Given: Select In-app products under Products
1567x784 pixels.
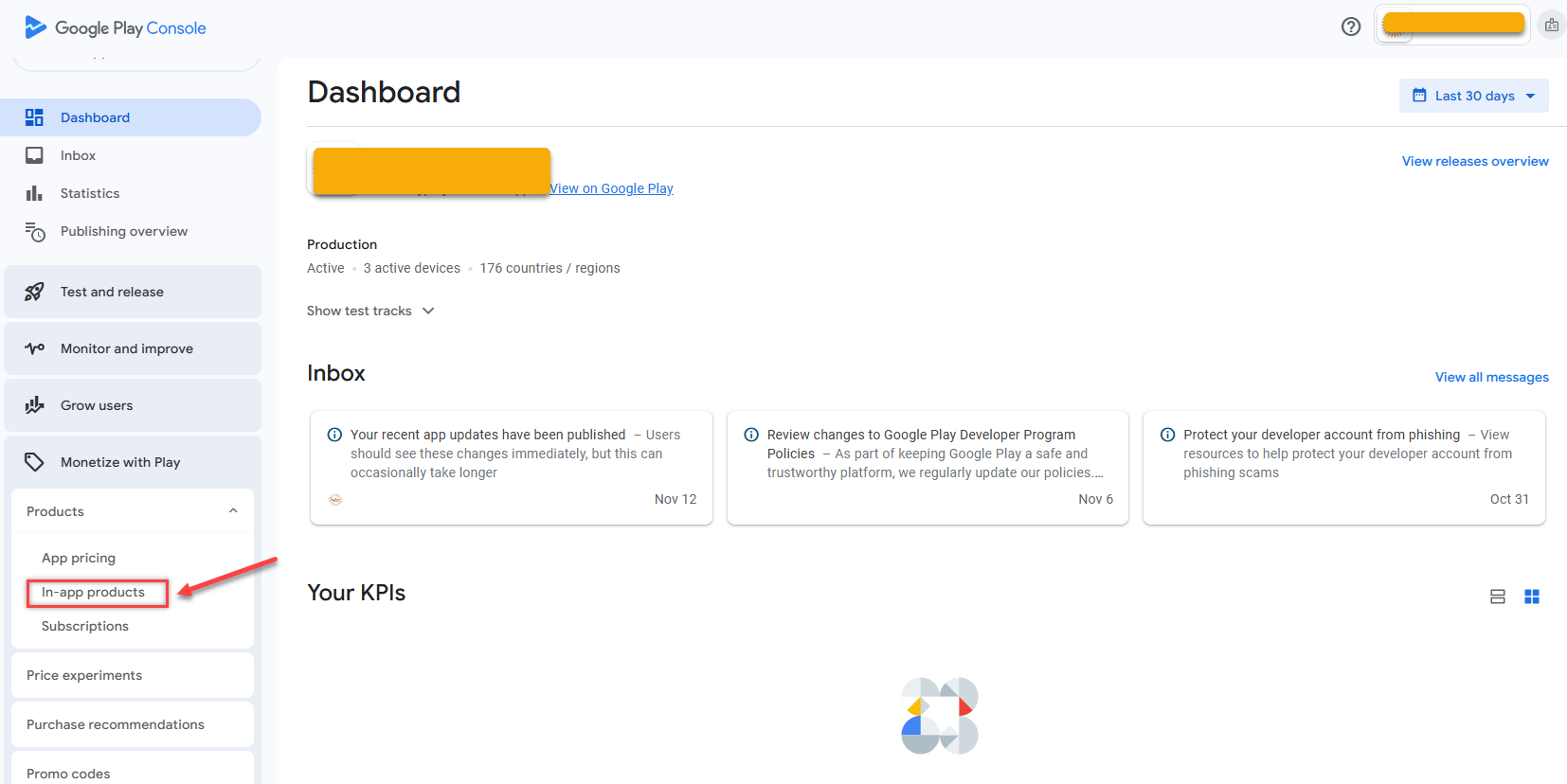Looking at the screenshot, I should [93, 592].
